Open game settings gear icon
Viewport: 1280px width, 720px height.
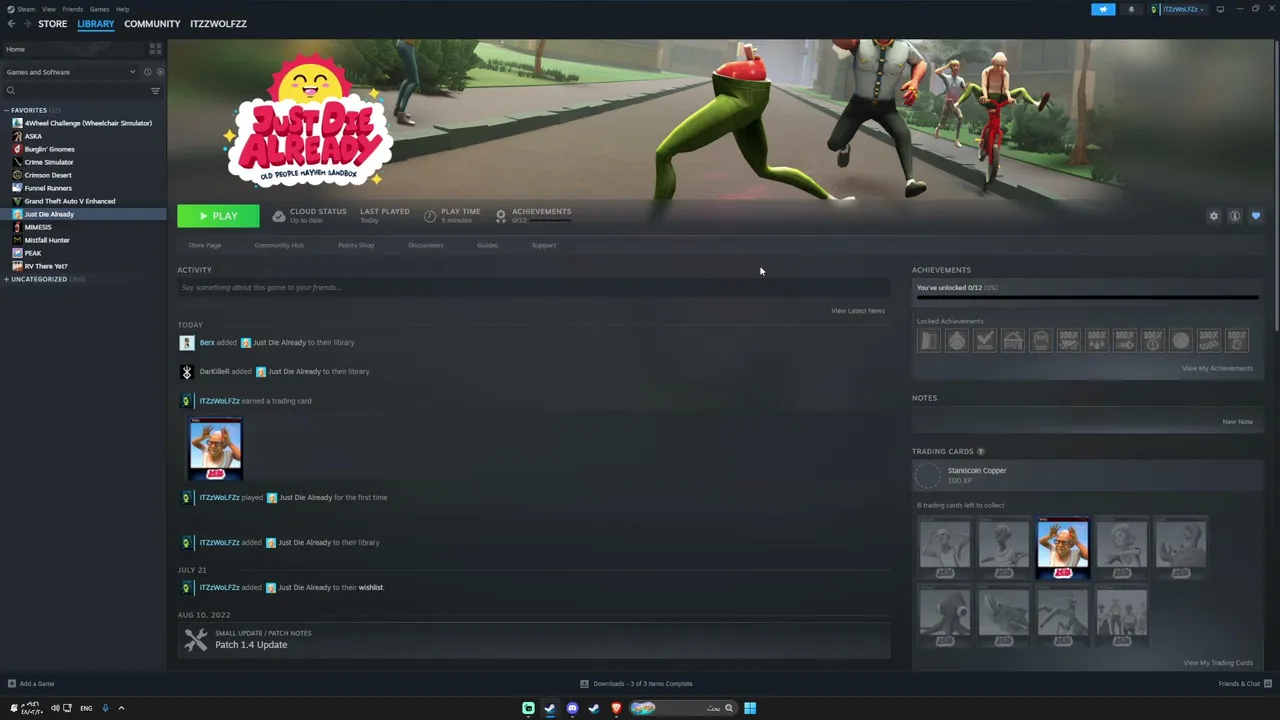1214,216
